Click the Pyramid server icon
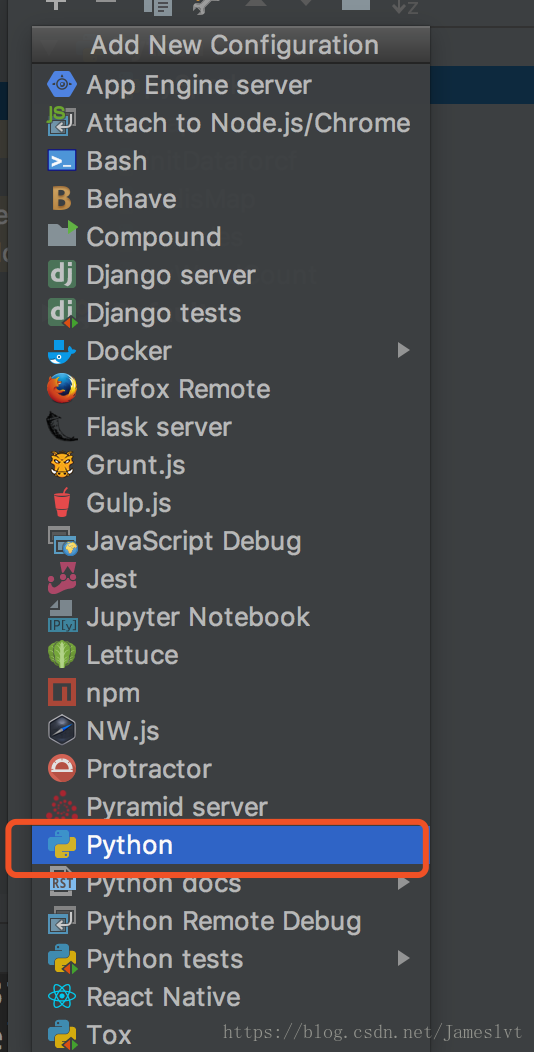534x1052 pixels. coord(62,806)
